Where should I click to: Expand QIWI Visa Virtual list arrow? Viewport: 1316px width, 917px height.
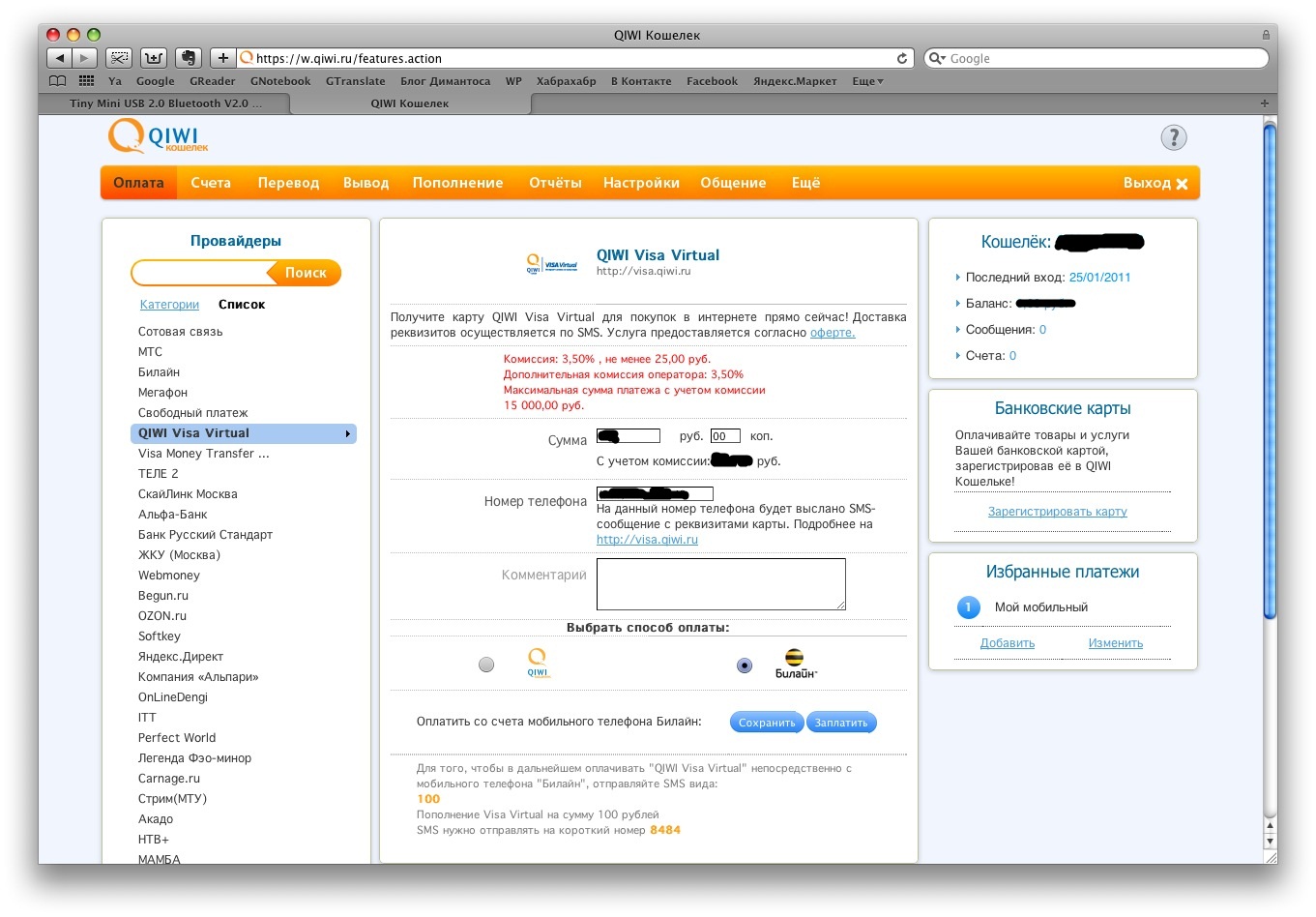[347, 433]
